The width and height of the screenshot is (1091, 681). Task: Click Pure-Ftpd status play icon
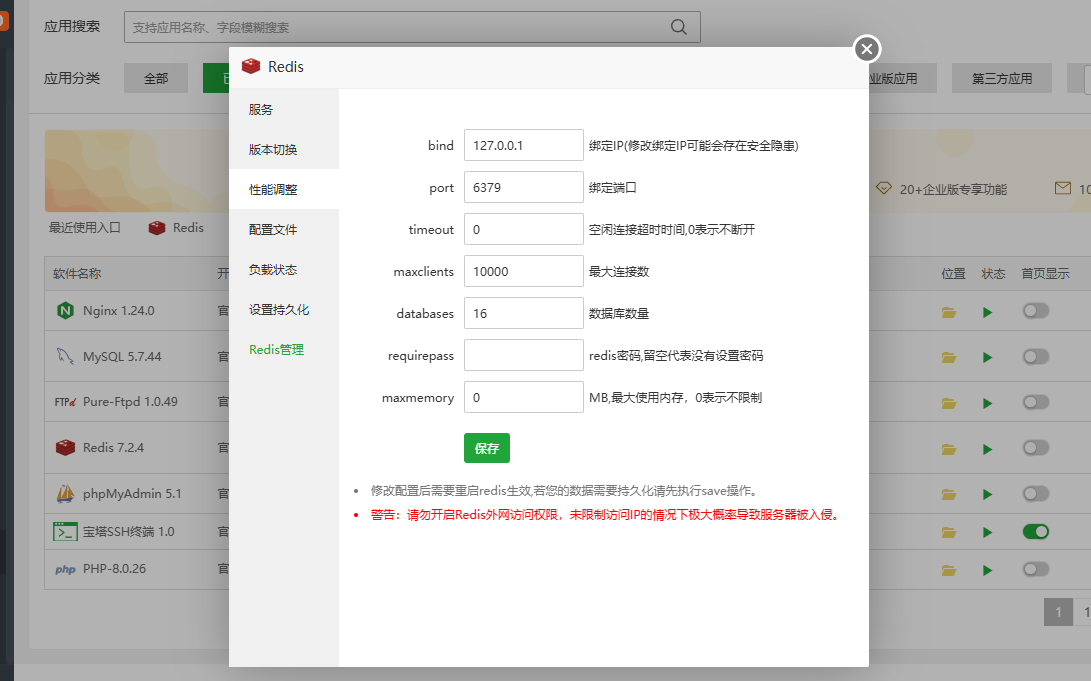pyautogui.click(x=987, y=403)
